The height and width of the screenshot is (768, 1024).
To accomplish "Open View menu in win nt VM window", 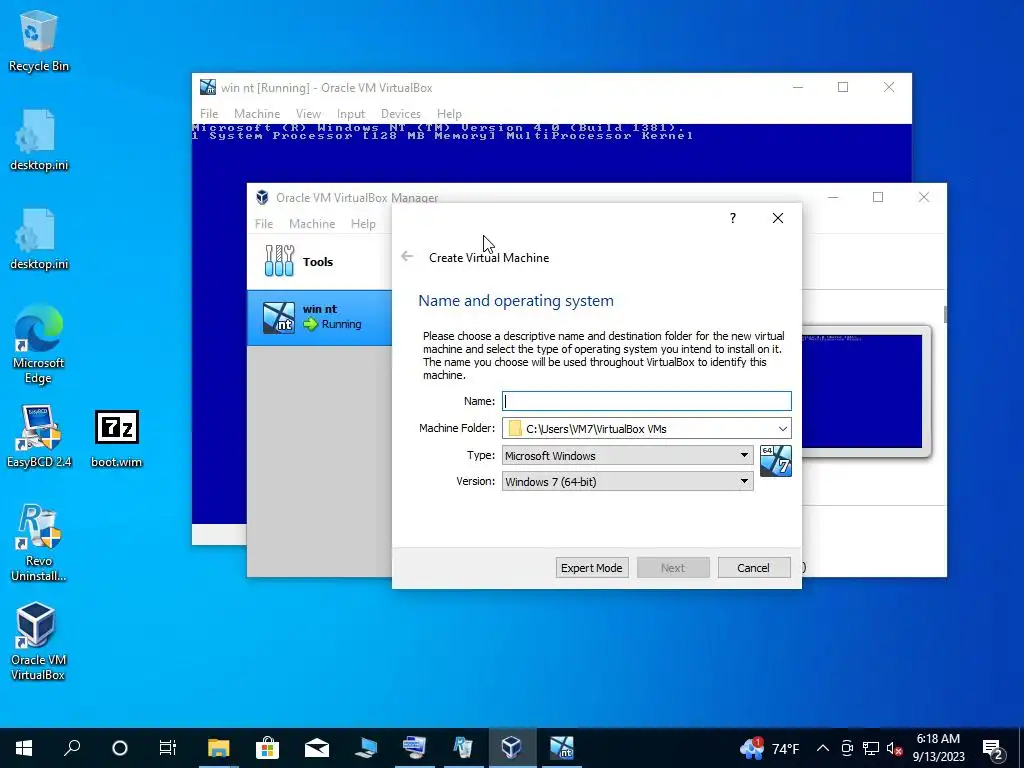I will 308,114.
